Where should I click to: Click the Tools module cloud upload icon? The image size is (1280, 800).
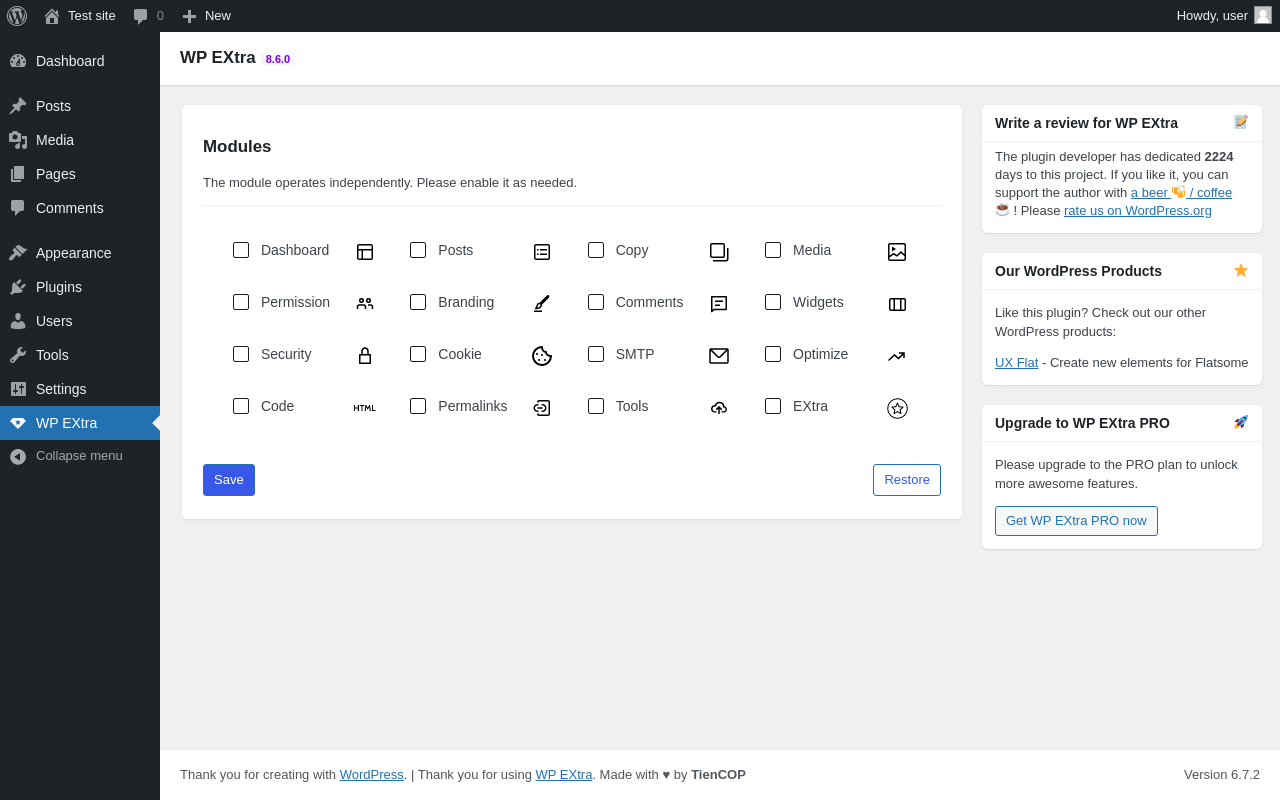(719, 408)
